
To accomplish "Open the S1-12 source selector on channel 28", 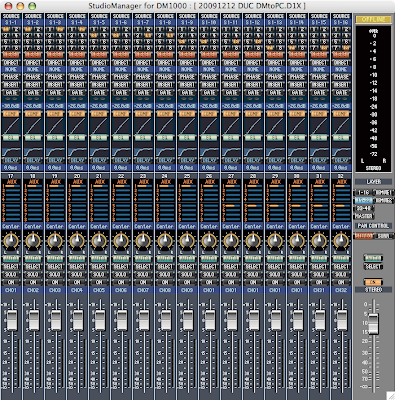I will [253, 22].
